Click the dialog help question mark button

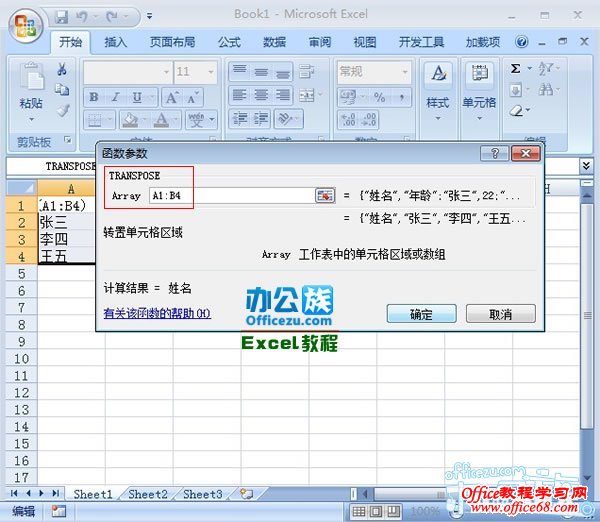(x=494, y=154)
